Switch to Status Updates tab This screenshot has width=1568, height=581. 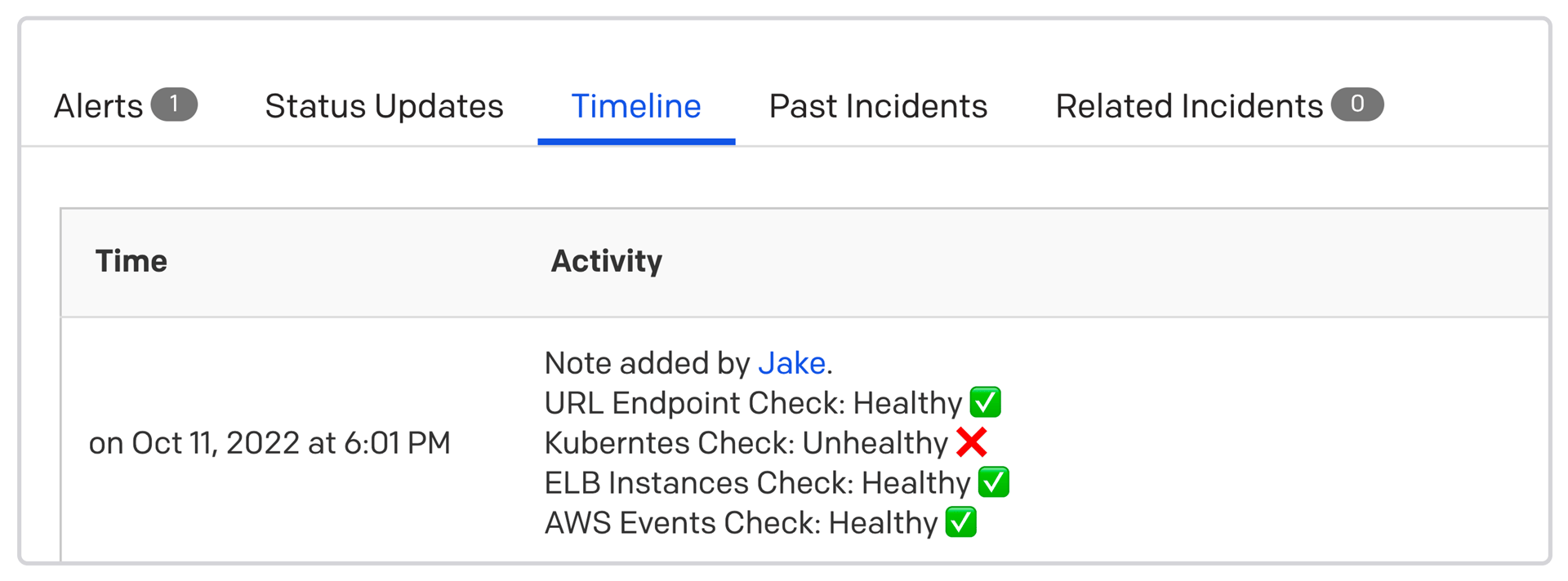[x=384, y=106]
